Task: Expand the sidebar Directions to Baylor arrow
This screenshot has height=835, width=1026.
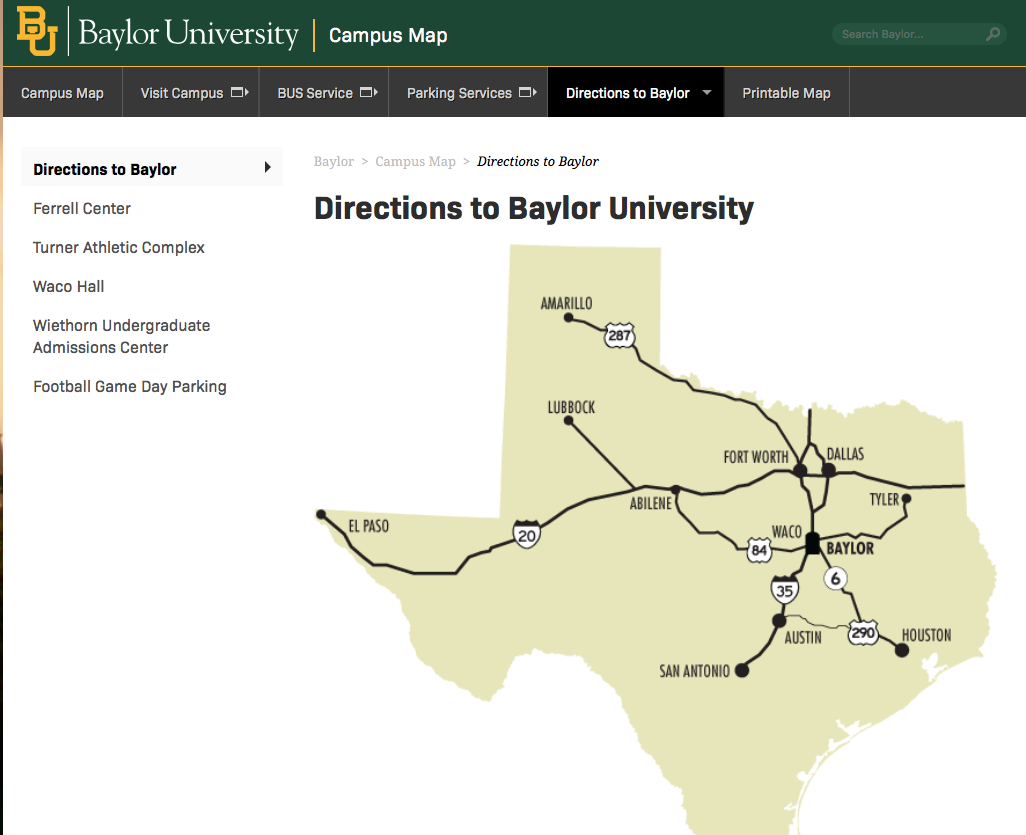Action: coord(267,168)
